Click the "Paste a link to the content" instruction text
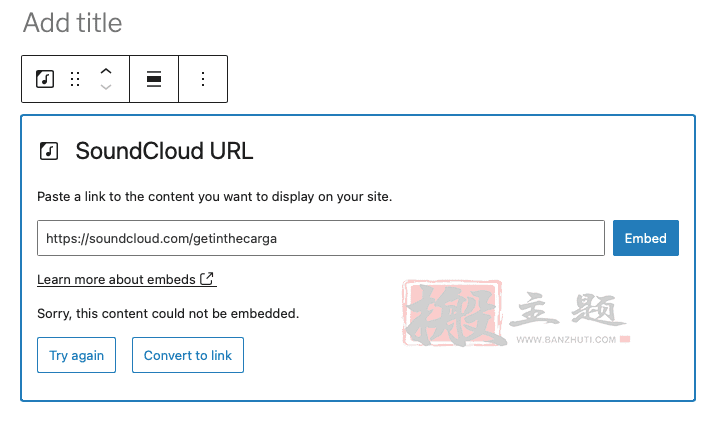The width and height of the screenshot is (715, 422). [214, 197]
